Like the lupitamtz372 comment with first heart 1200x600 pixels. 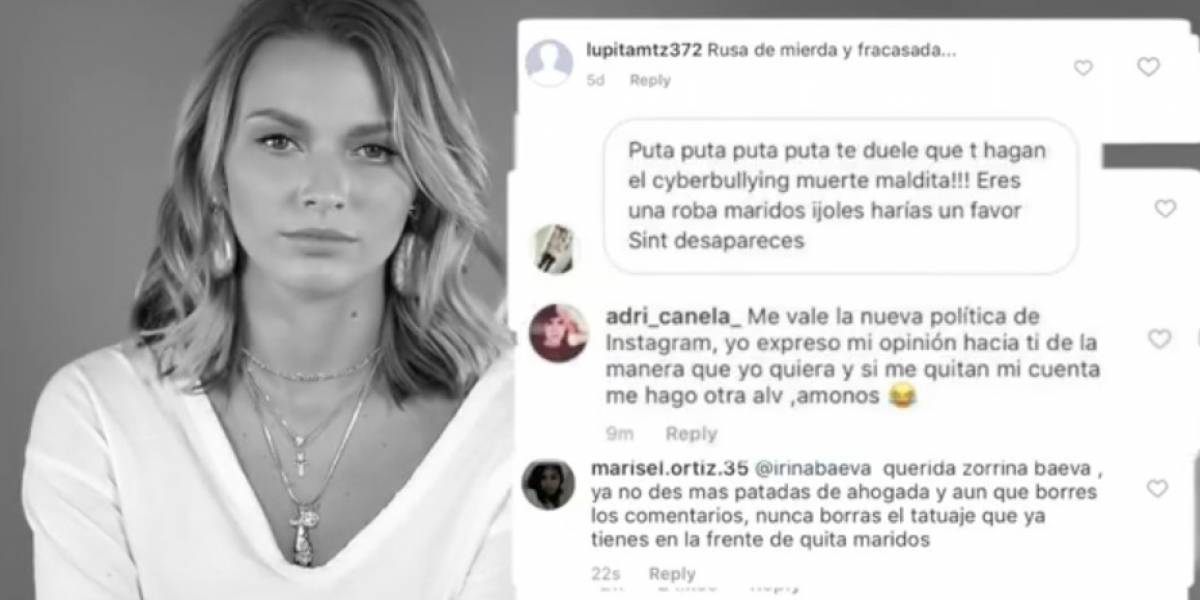click(1083, 68)
